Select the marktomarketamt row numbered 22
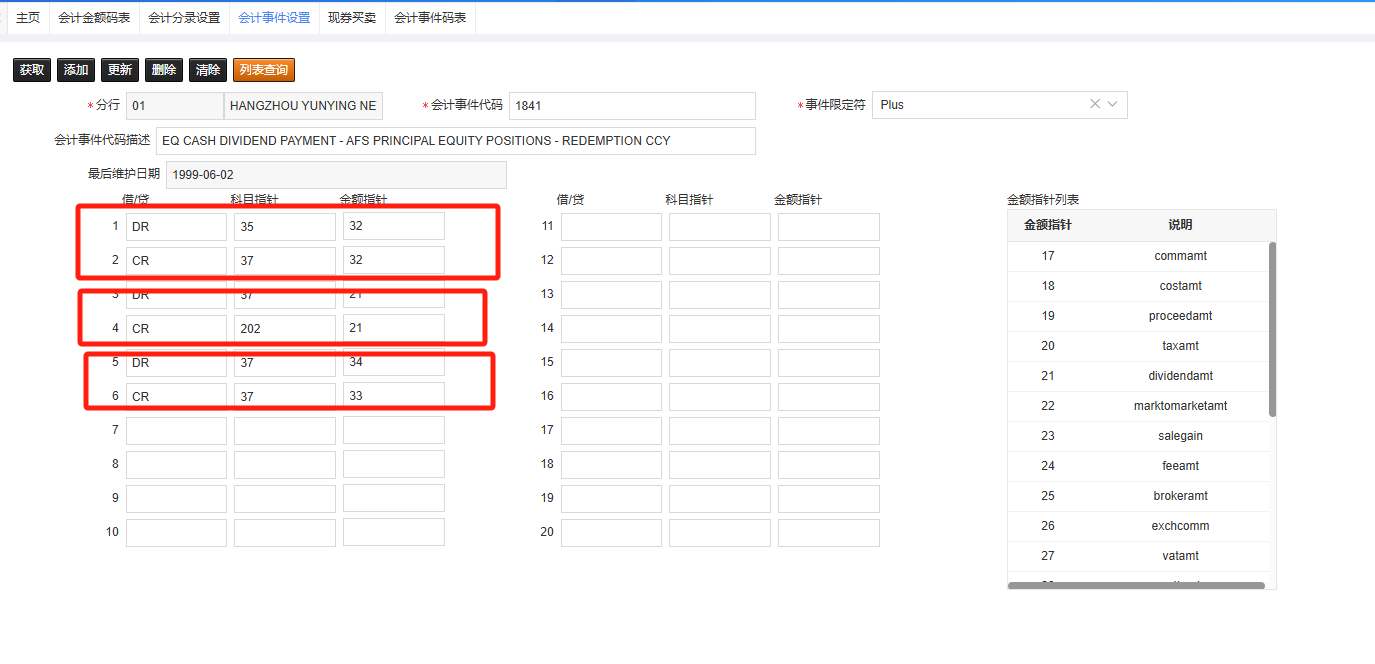This screenshot has width=1375, height=664. coord(1138,406)
